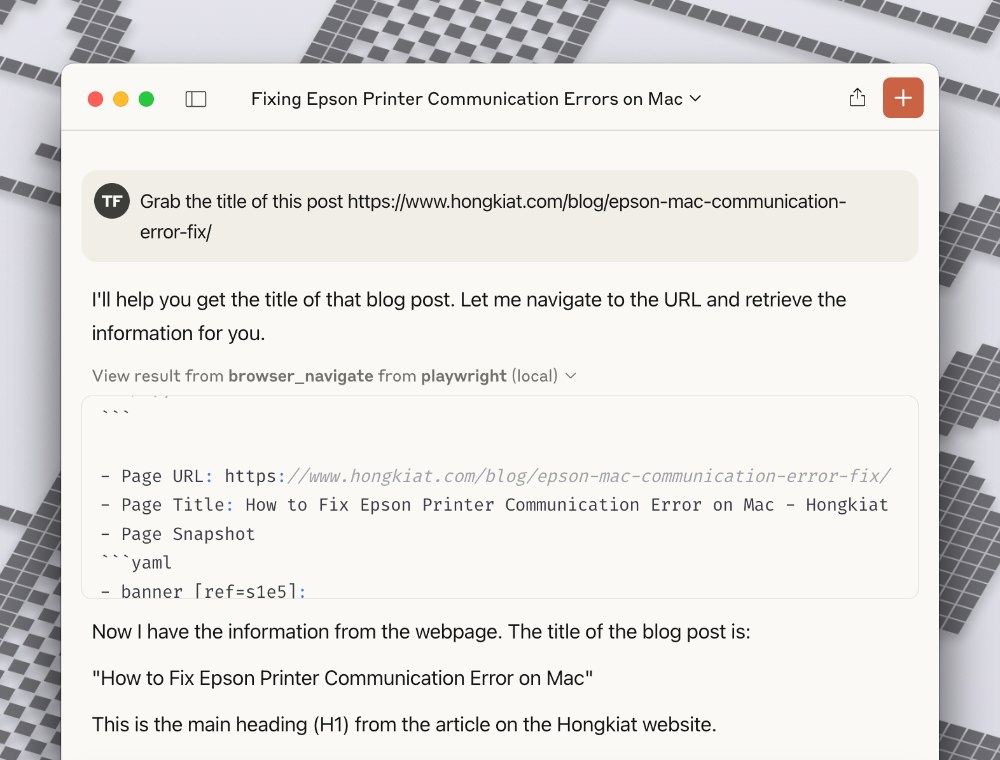This screenshot has height=760, width=1000.
Task: Open the share conversation icon
Action: pos(857,98)
